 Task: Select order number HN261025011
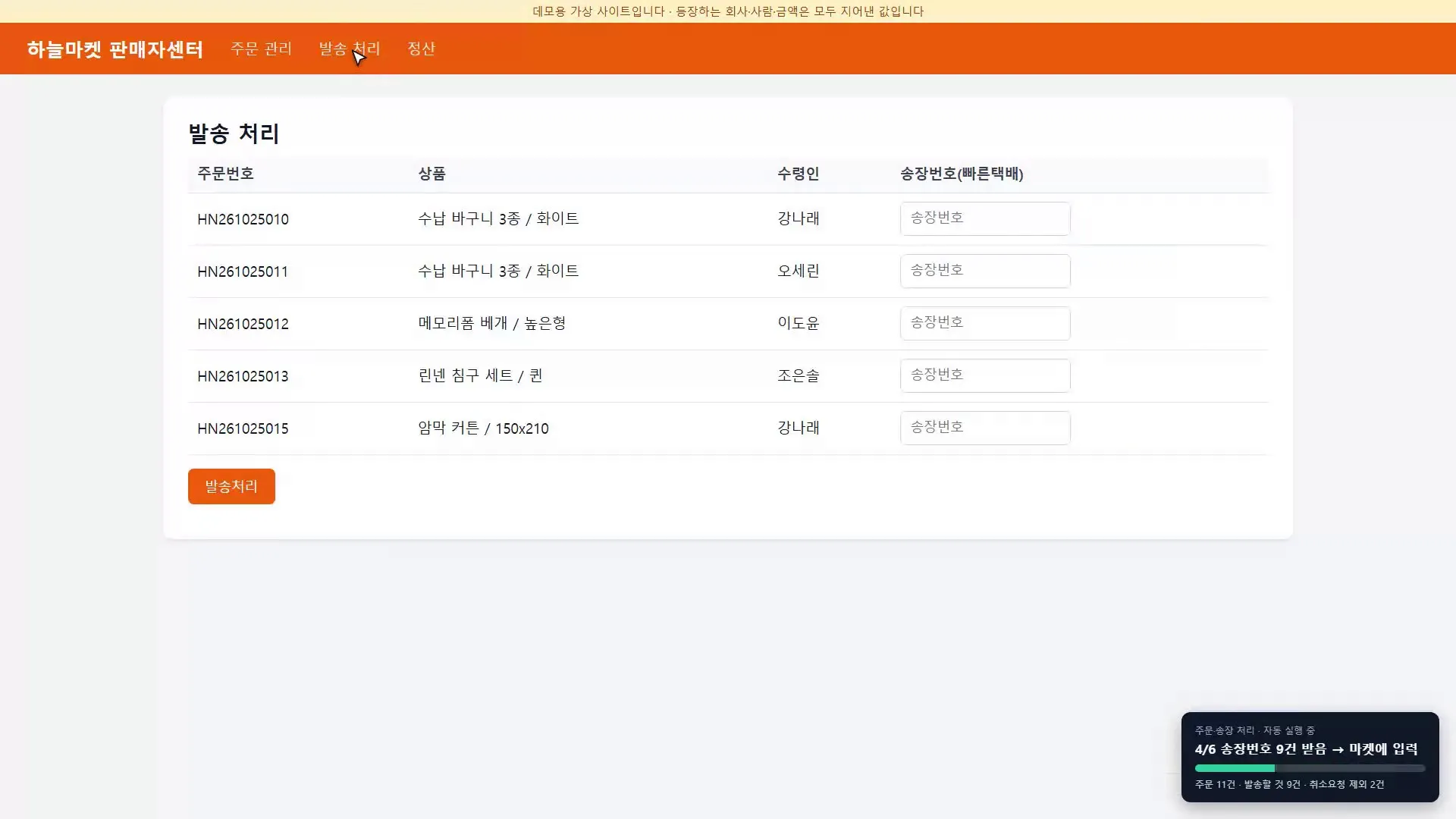pos(243,271)
